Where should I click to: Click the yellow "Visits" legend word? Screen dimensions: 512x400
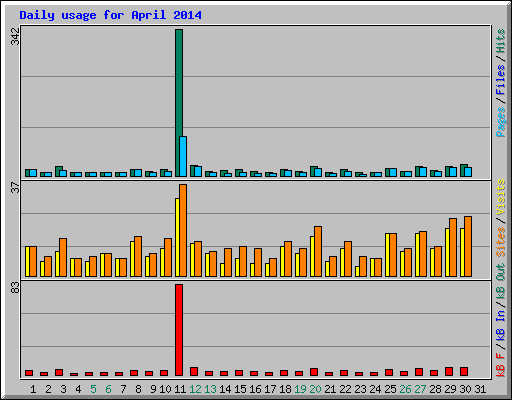click(500, 197)
